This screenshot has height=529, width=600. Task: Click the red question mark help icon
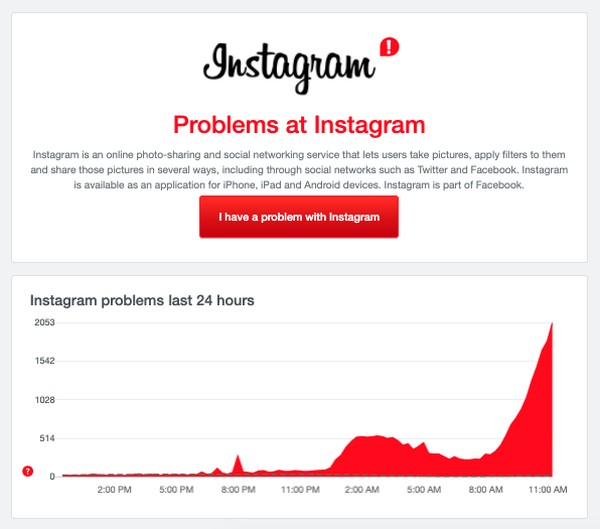[28, 471]
